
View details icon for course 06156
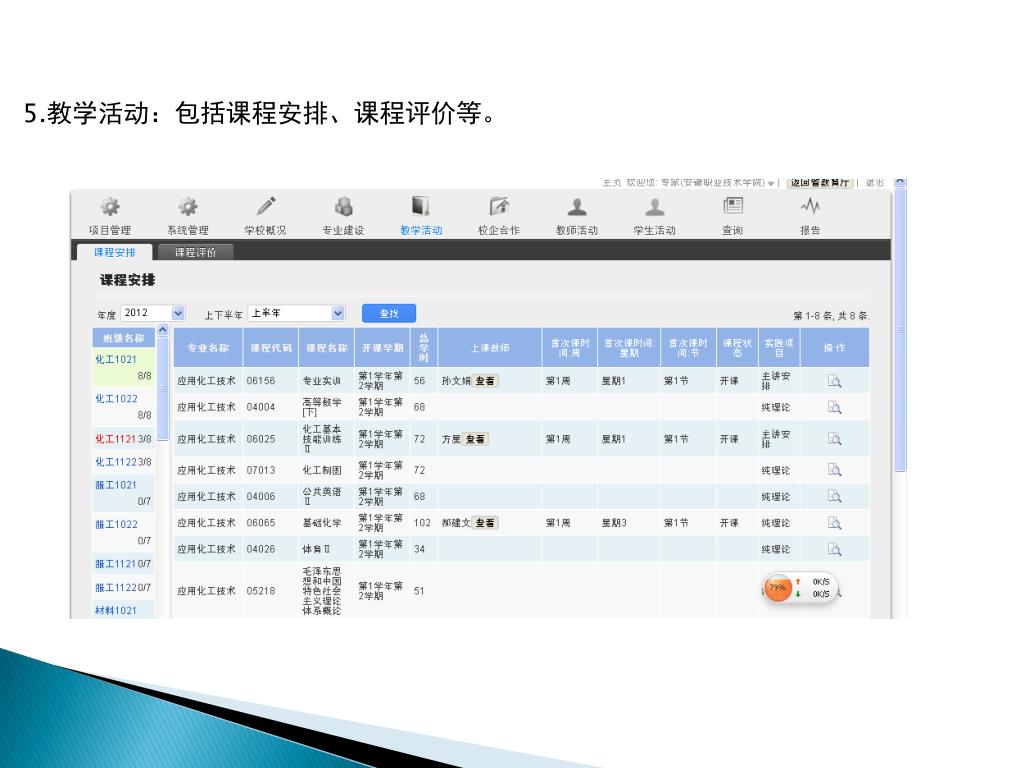(834, 381)
